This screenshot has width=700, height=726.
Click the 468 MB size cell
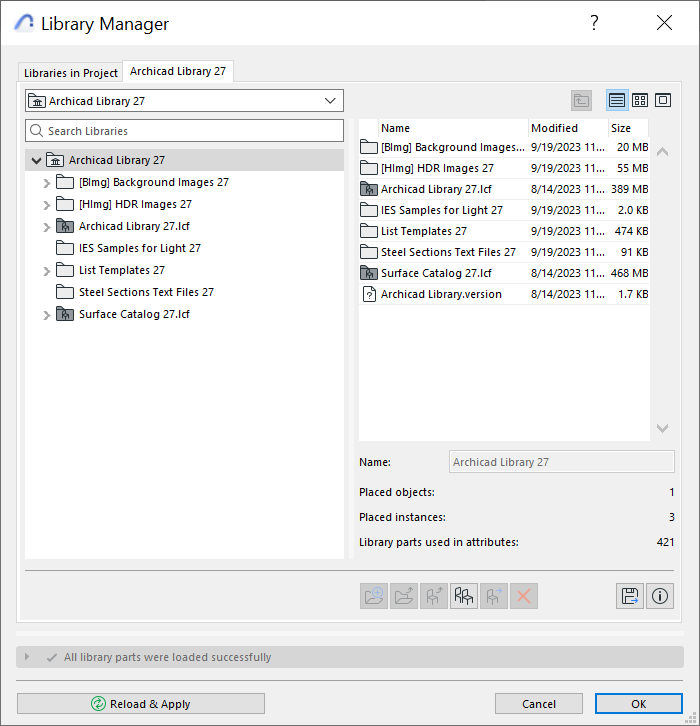click(629, 273)
